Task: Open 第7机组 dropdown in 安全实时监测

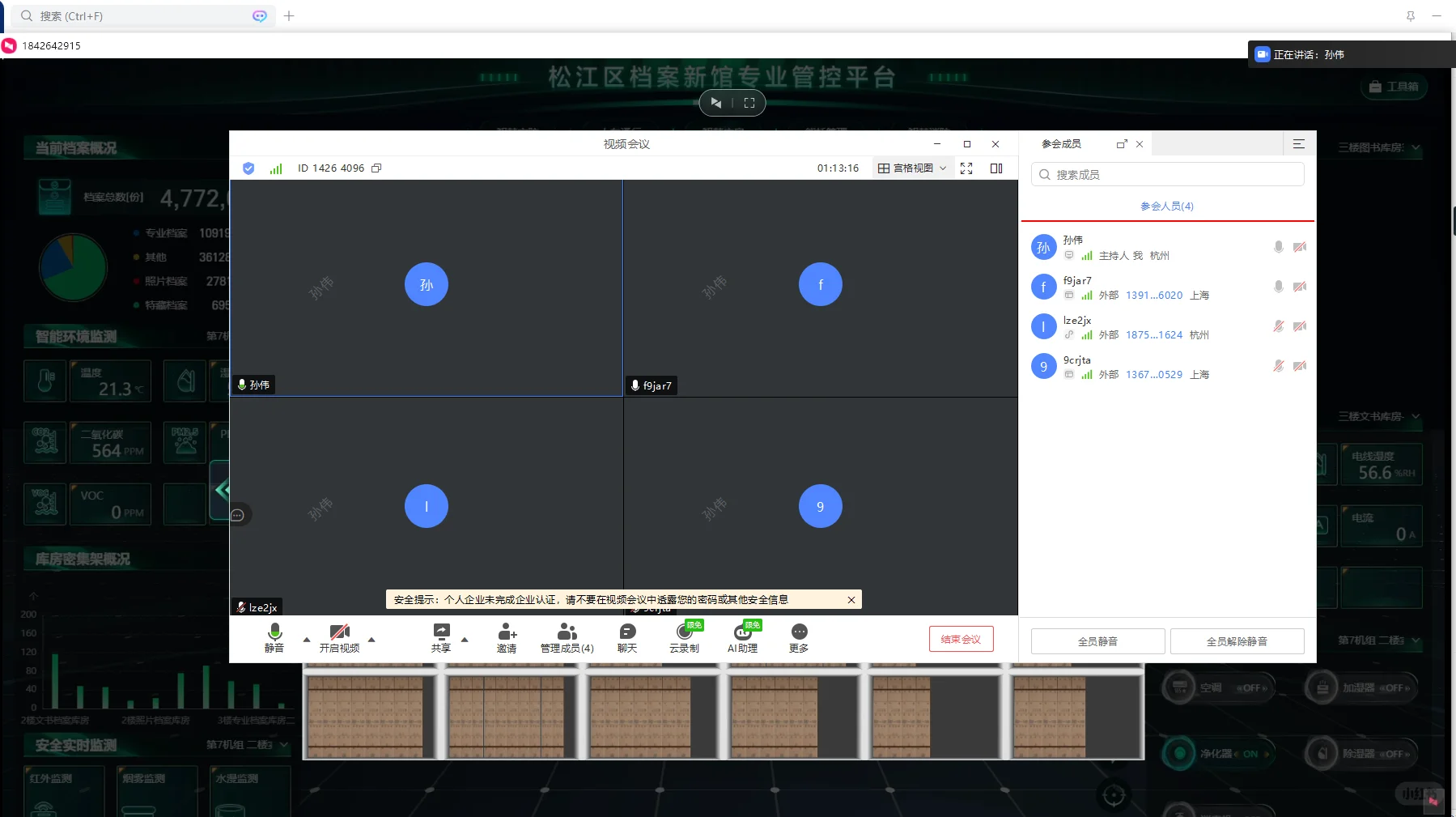Action: click(248, 745)
